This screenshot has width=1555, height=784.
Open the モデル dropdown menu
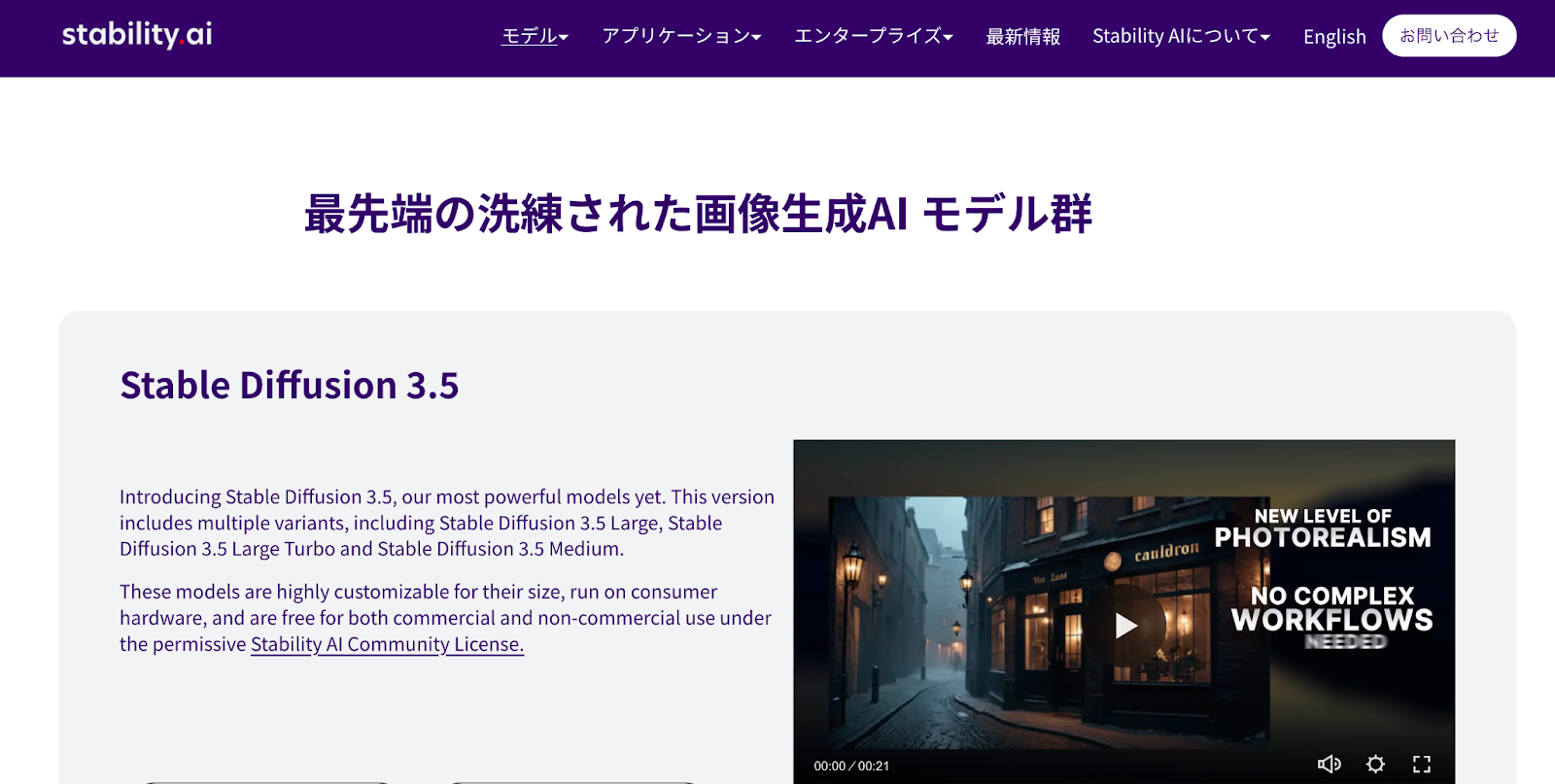click(535, 36)
